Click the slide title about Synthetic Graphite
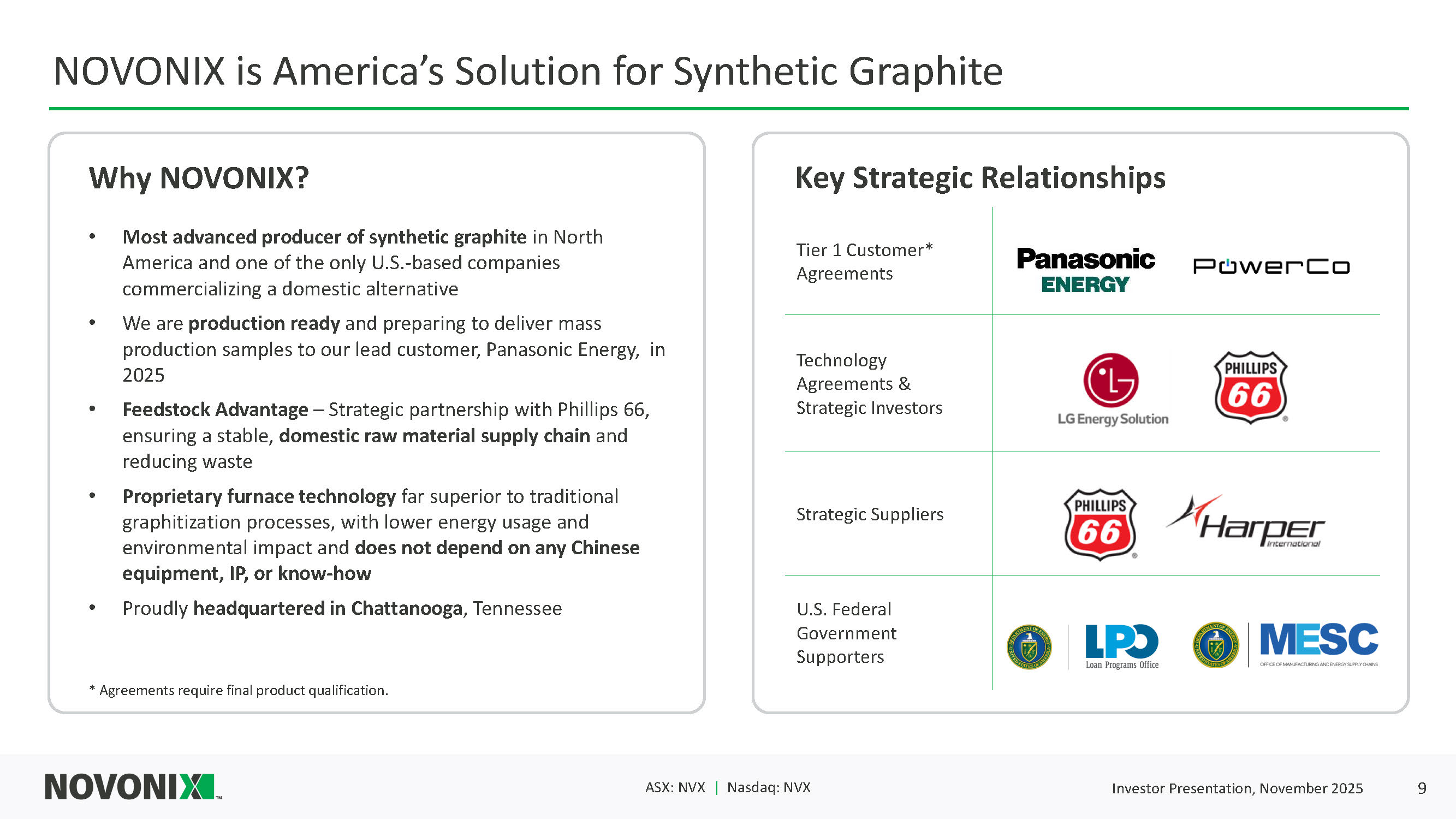 point(528,71)
